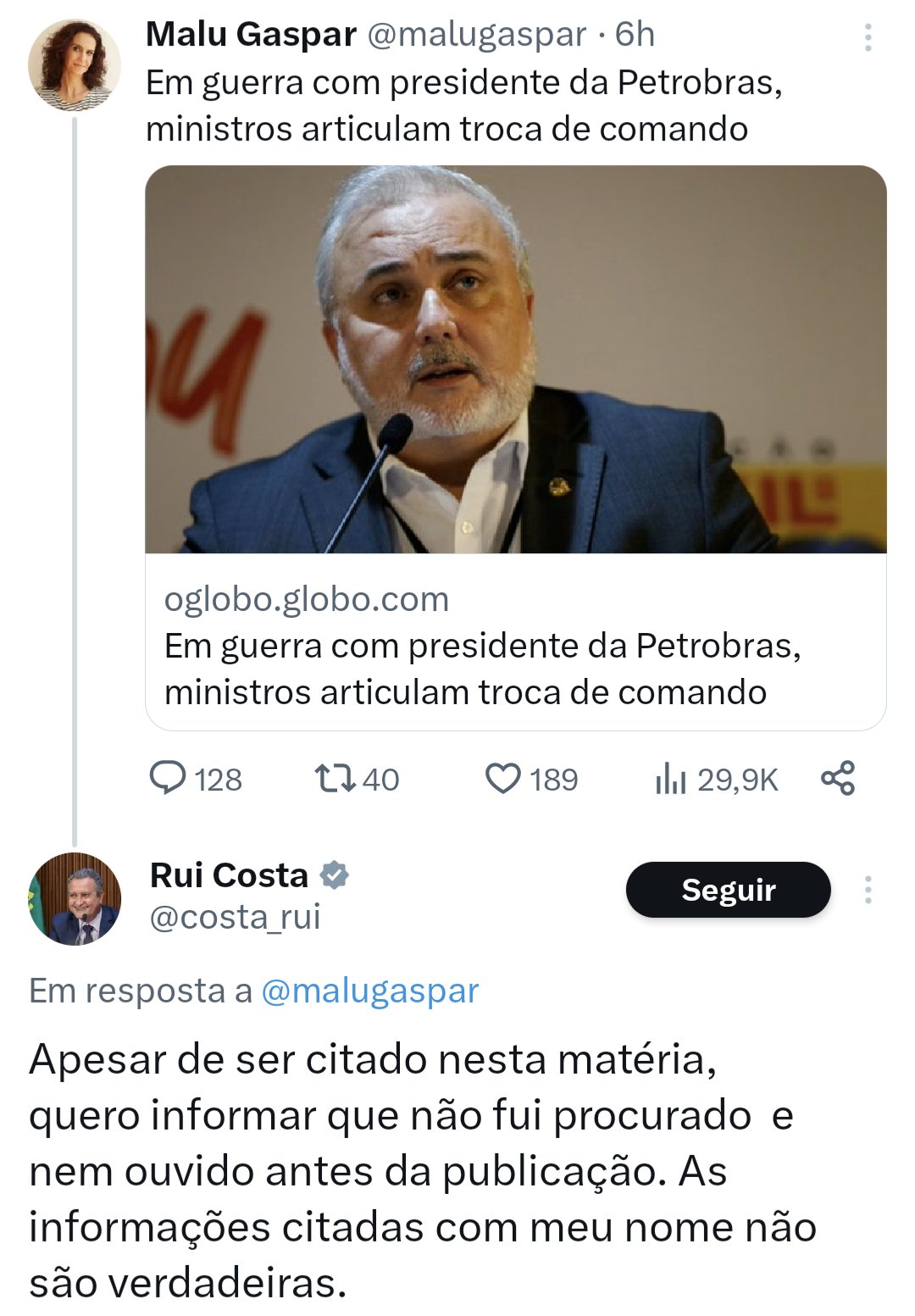Viewport: 915px width, 1316px height.
Task: Tap the @malugaspar handle in tweet header
Action: coord(476,35)
